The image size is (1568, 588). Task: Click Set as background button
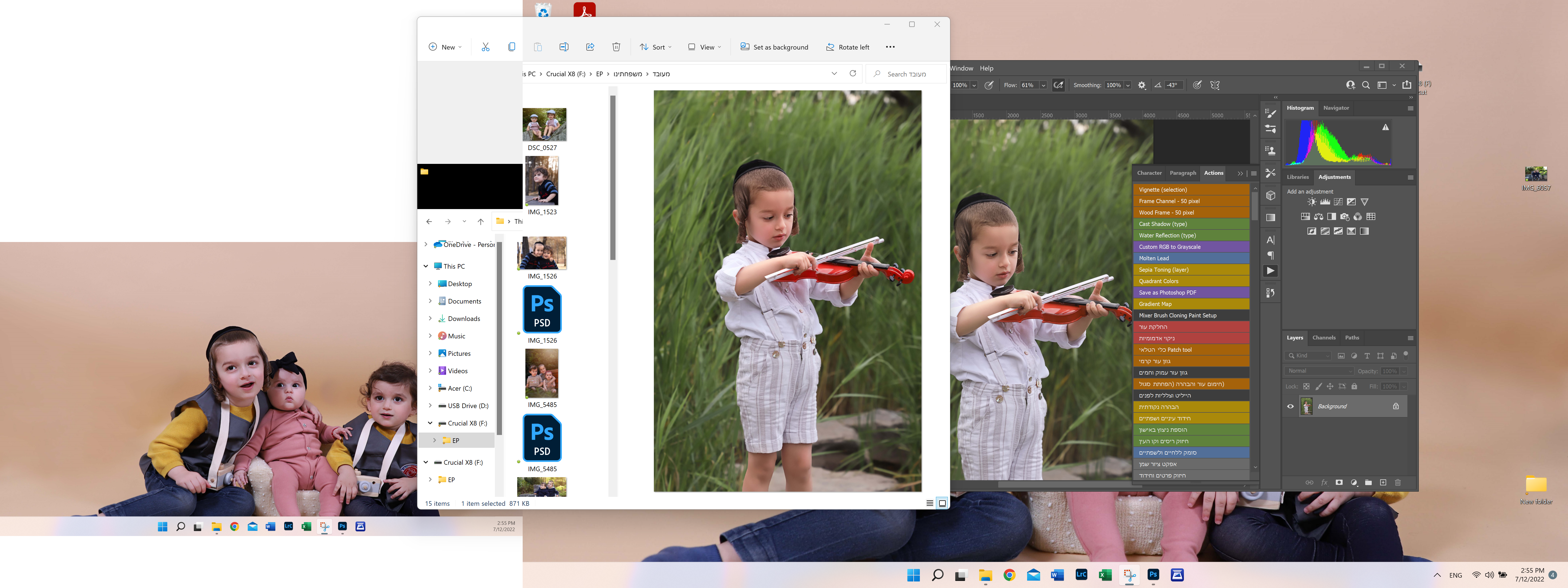(x=774, y=47)
